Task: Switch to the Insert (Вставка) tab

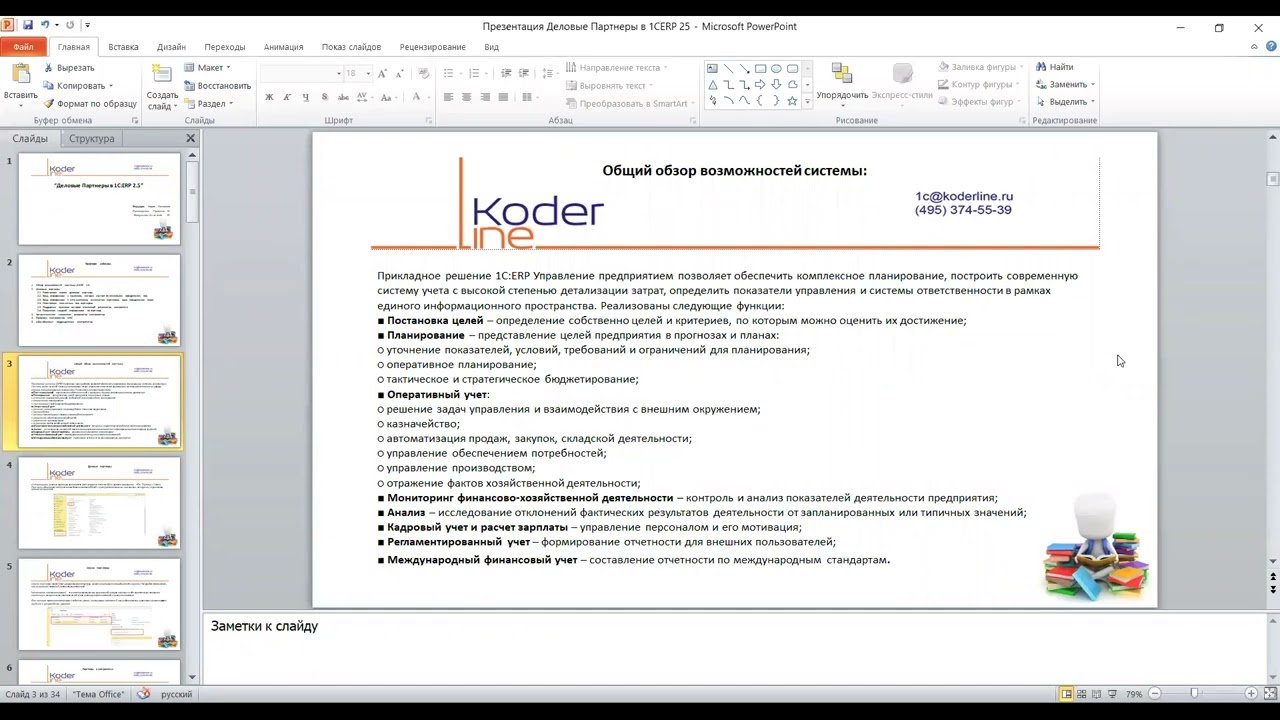Action: (123, 47)
